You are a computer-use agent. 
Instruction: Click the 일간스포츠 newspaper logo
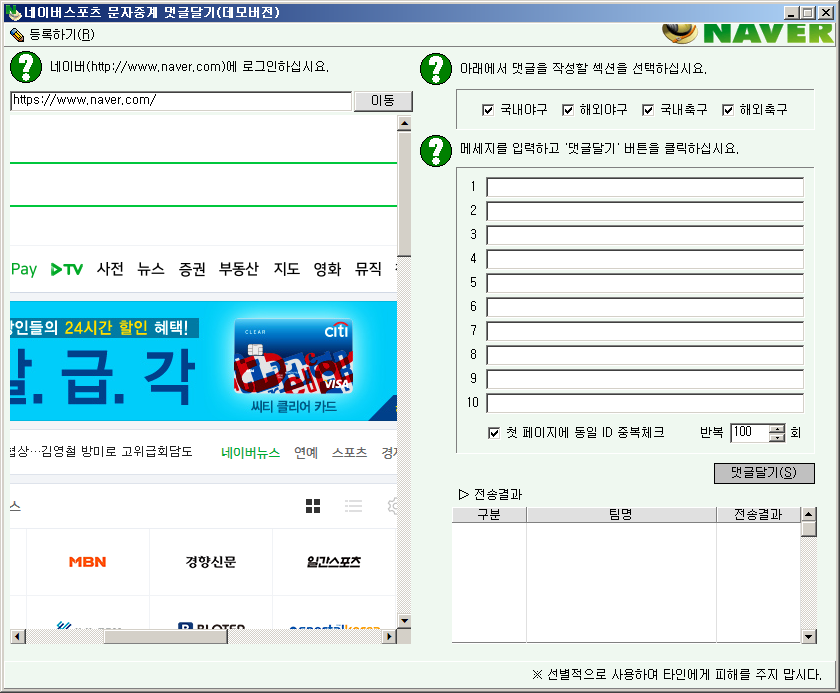(333, 562)
